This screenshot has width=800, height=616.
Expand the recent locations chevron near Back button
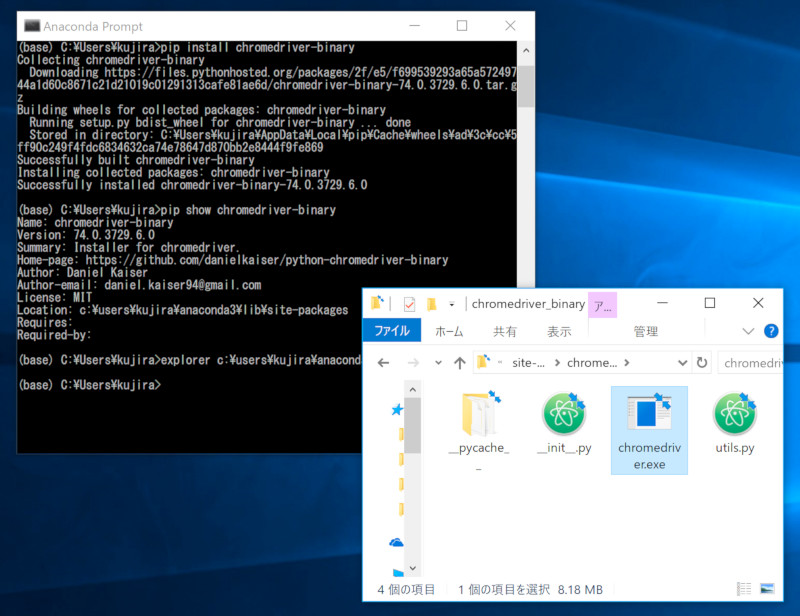click(x=437, y=362)
